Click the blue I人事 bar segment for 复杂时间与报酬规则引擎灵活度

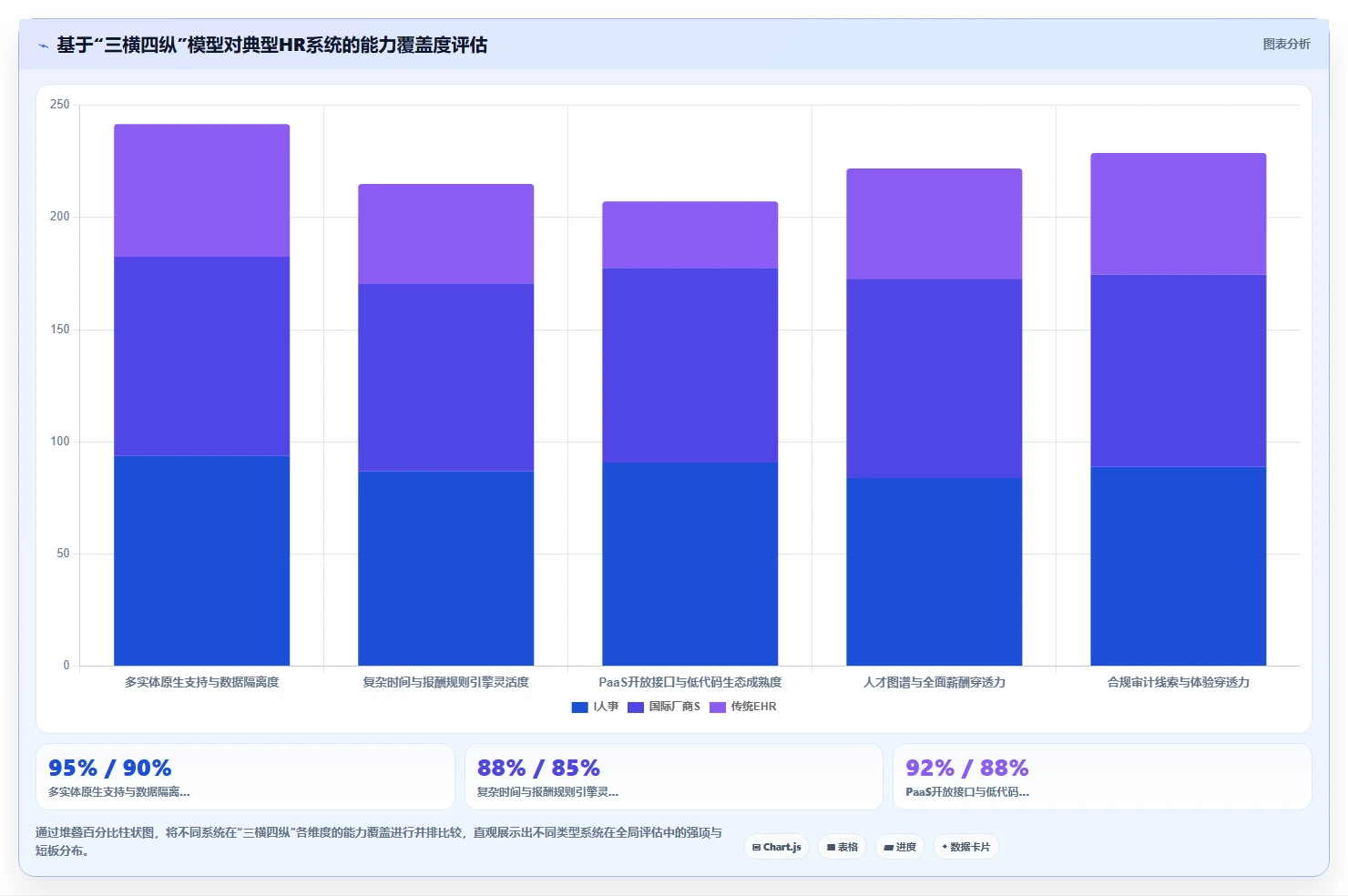click(445, 568)
